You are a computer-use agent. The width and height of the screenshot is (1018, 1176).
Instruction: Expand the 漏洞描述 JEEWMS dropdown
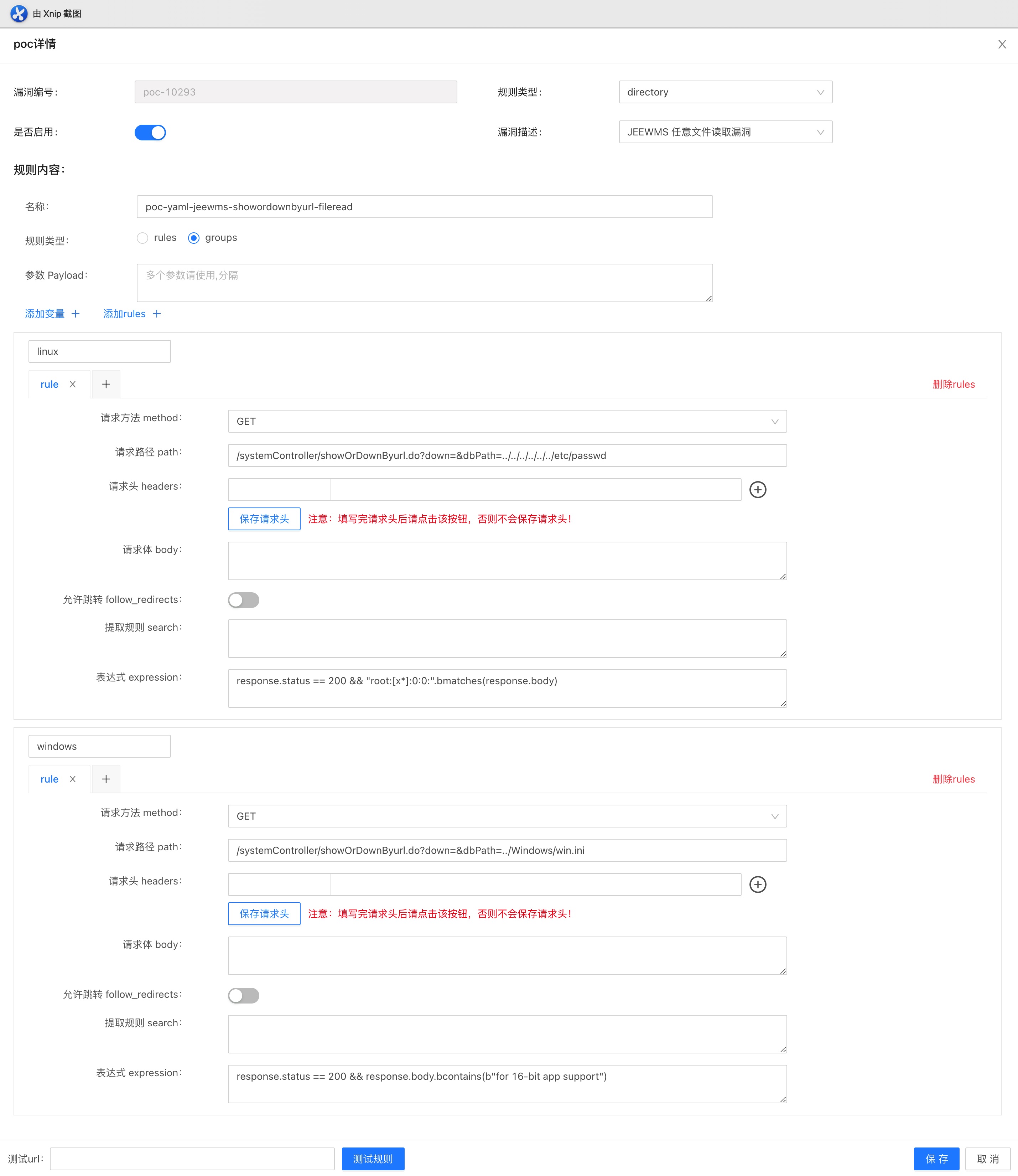(725, 132)
